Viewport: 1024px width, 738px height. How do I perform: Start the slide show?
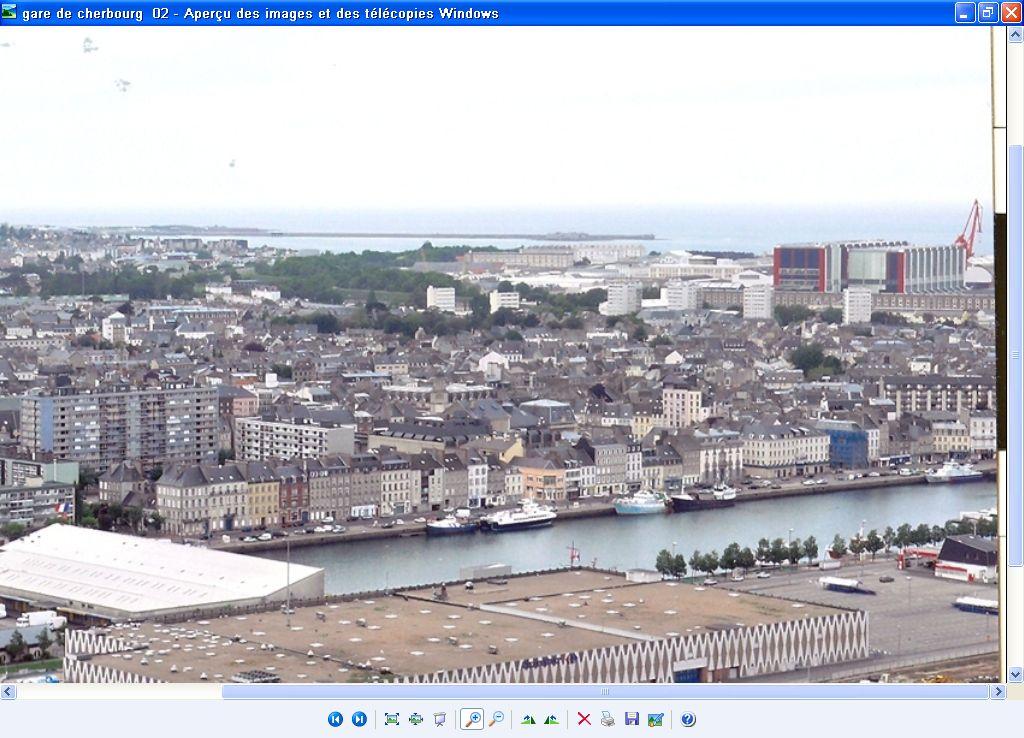pos(439,719)
